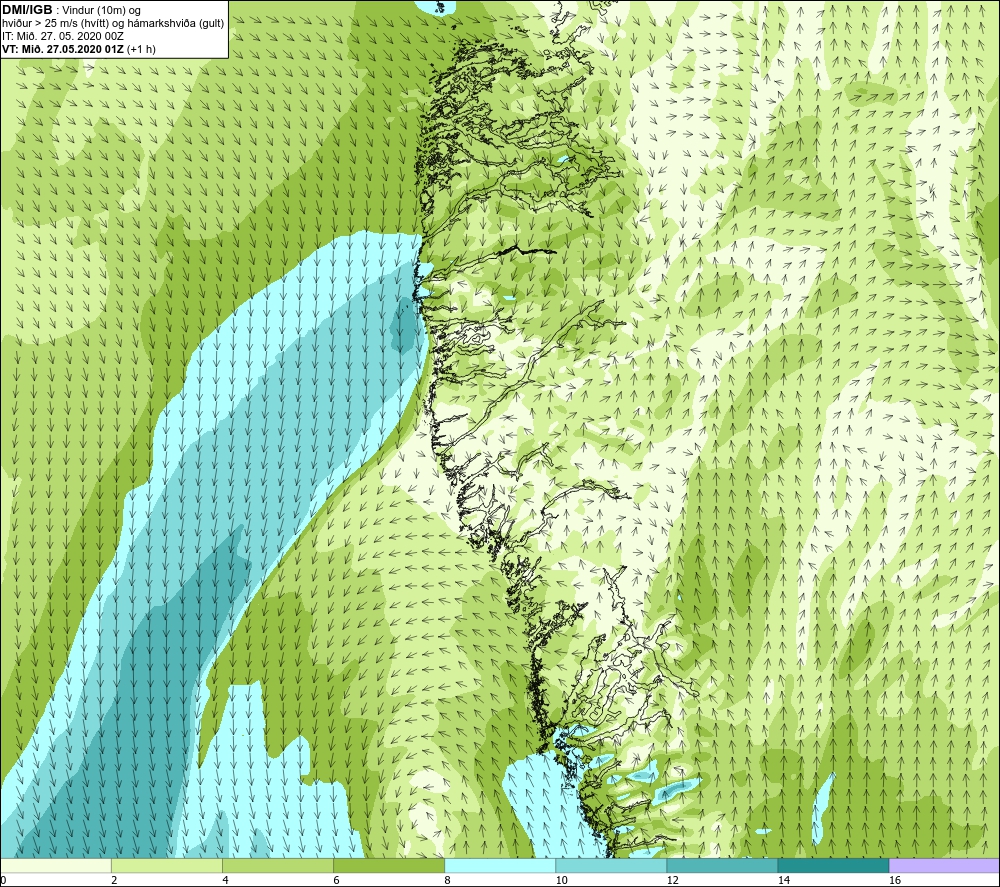Click legend tick label 16
Screen dimensions: 1000x887
[895, 880]
